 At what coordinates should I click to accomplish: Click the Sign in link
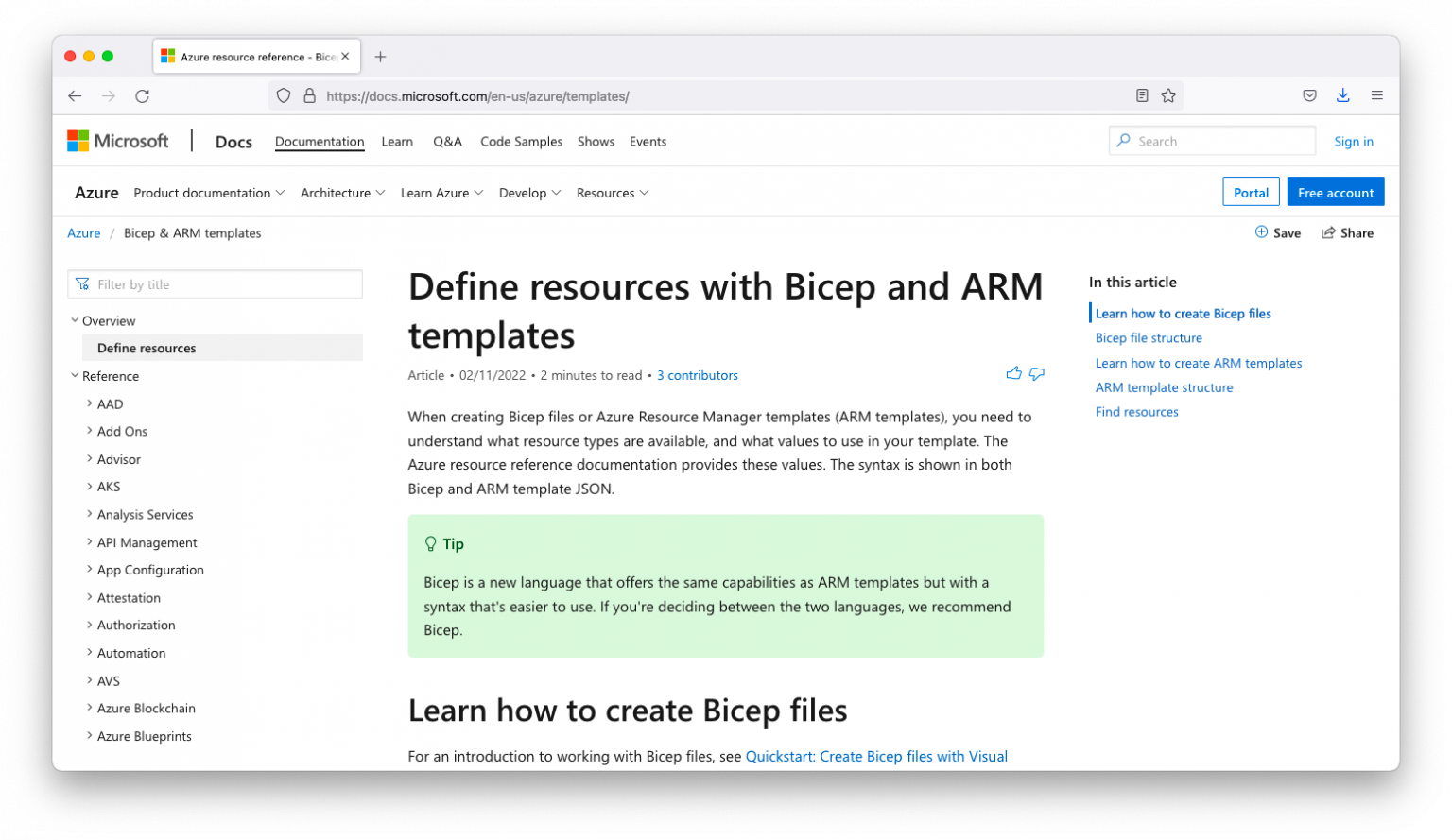click(x=1354, y=142)
